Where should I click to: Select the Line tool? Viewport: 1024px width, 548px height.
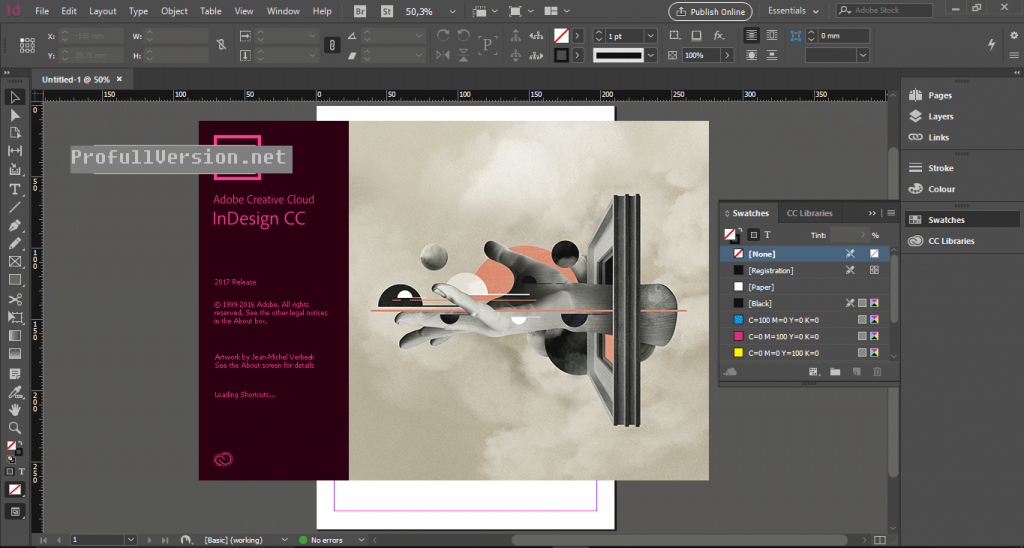click(x=14, y=208)
